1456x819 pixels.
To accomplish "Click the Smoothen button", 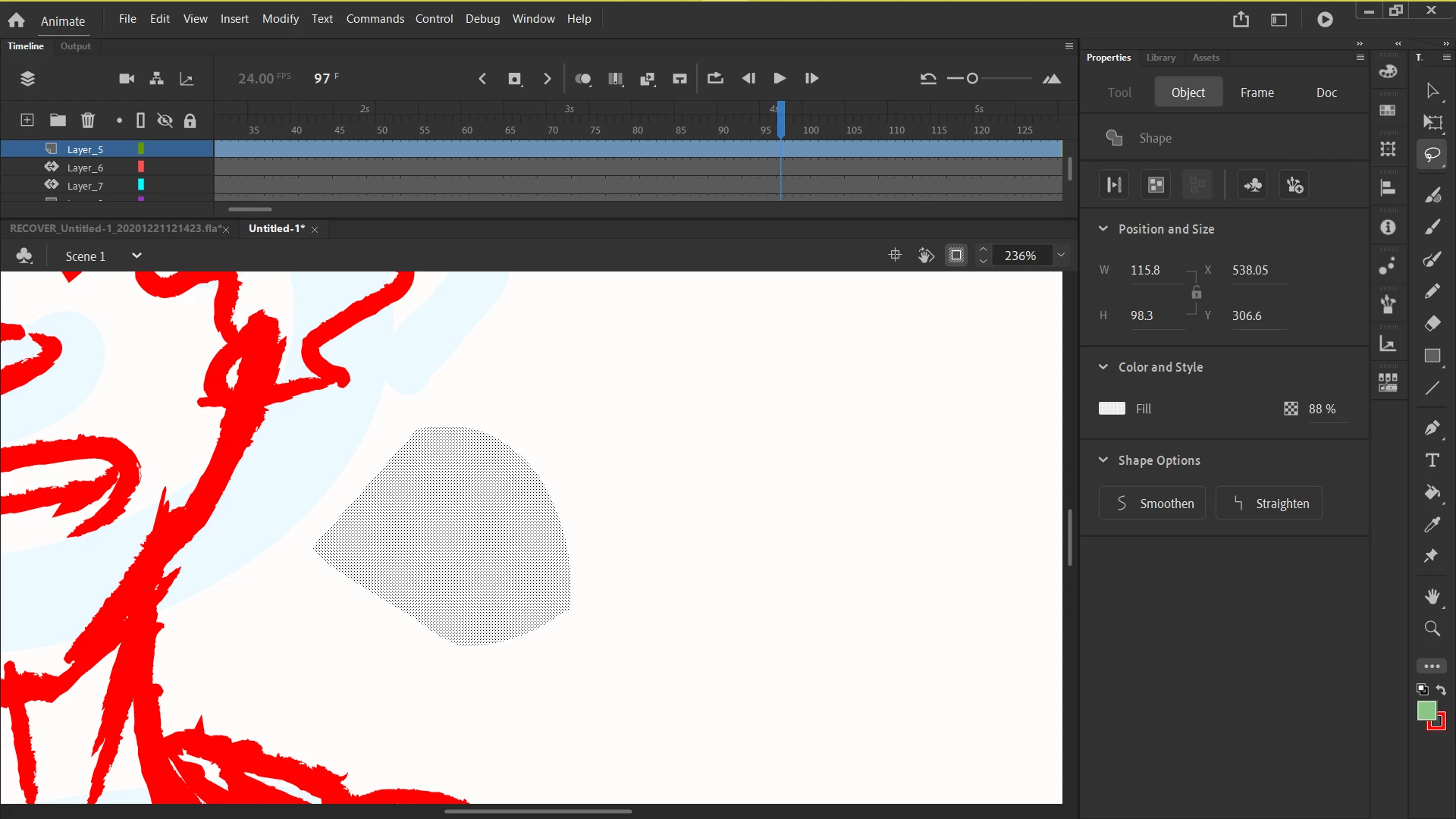I will click(1152, 504).
